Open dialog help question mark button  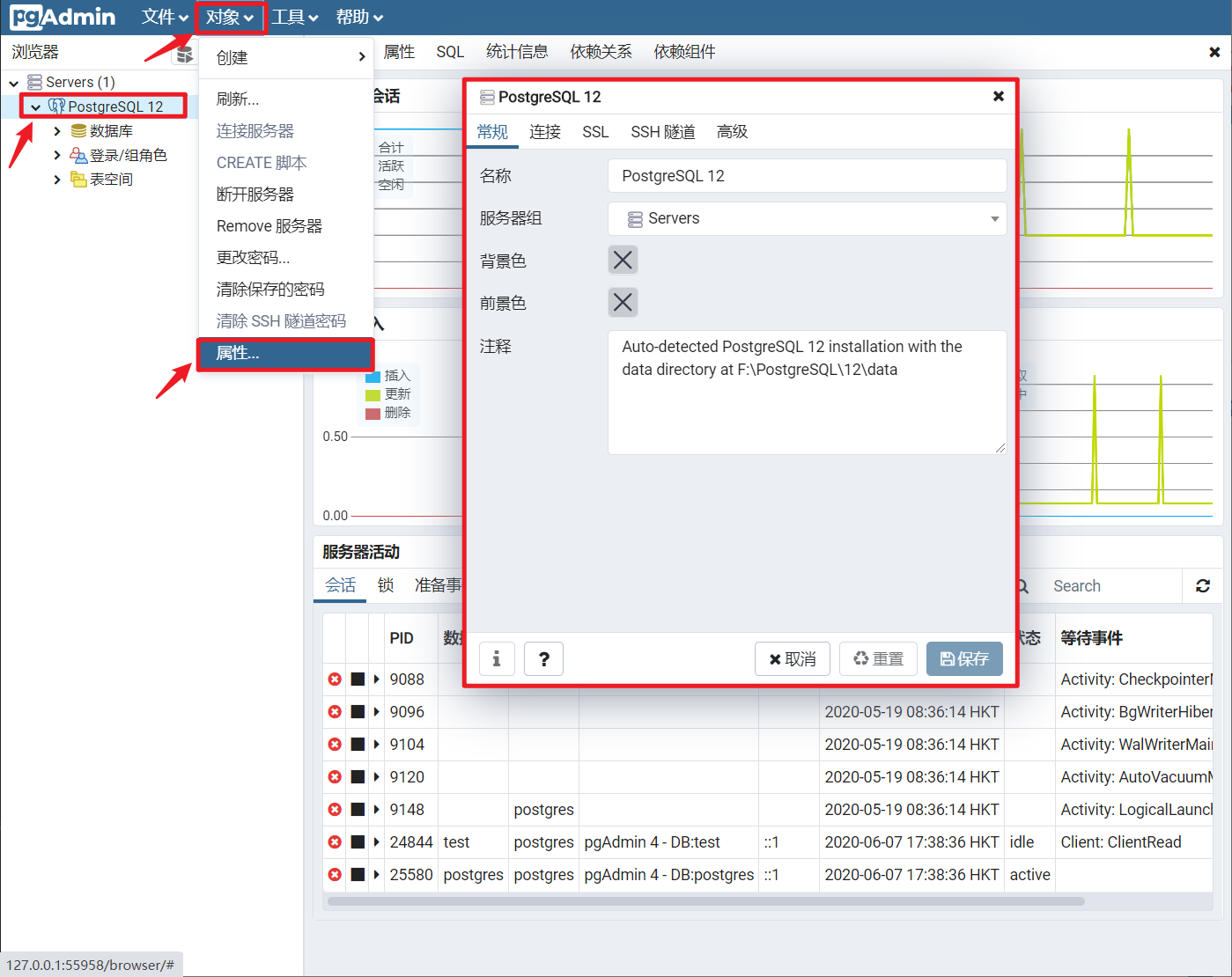coord(544,658)
